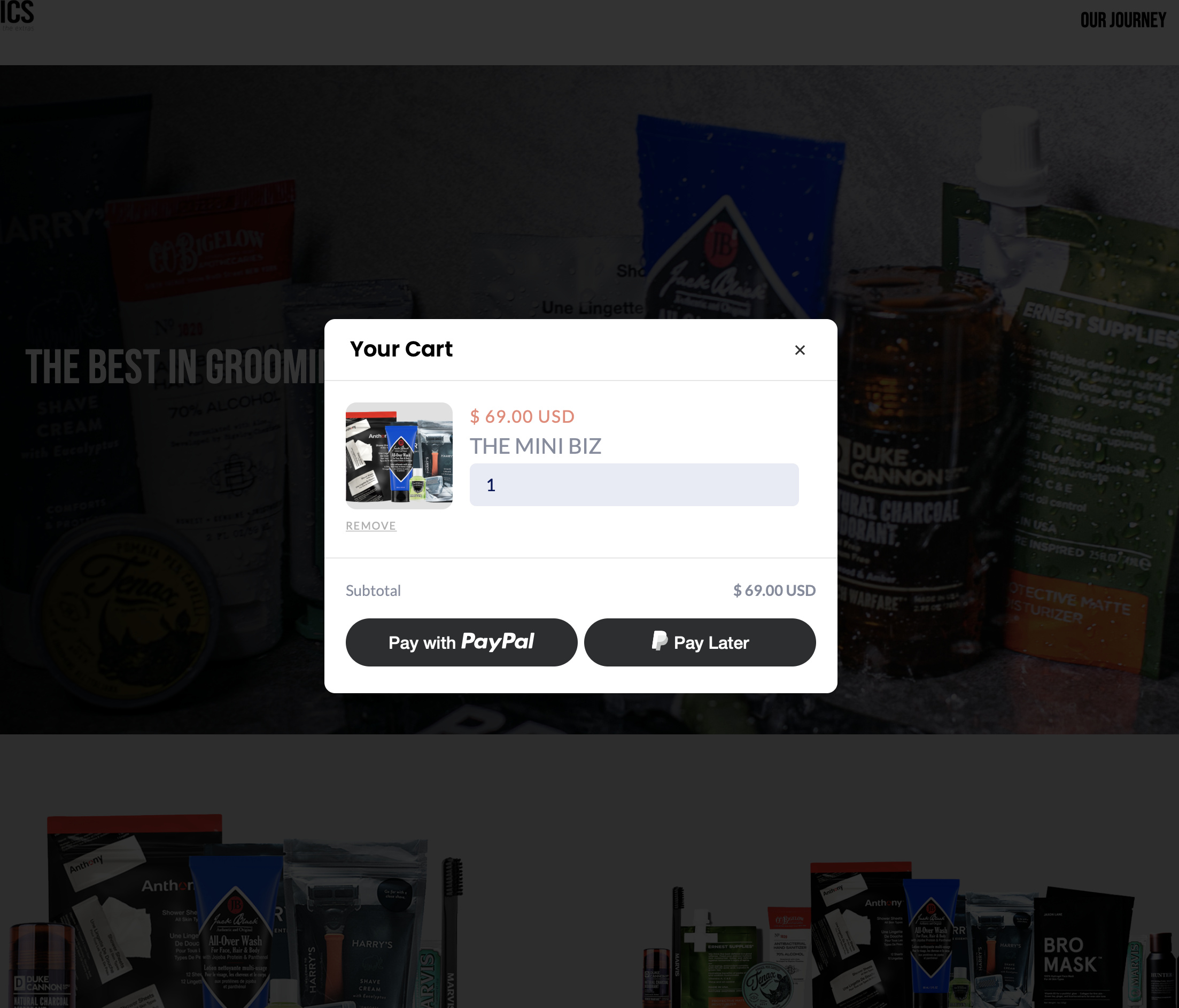Focus the quantity input field
The height and width of the screenshot is (1008, 1179).
(634, 485)
